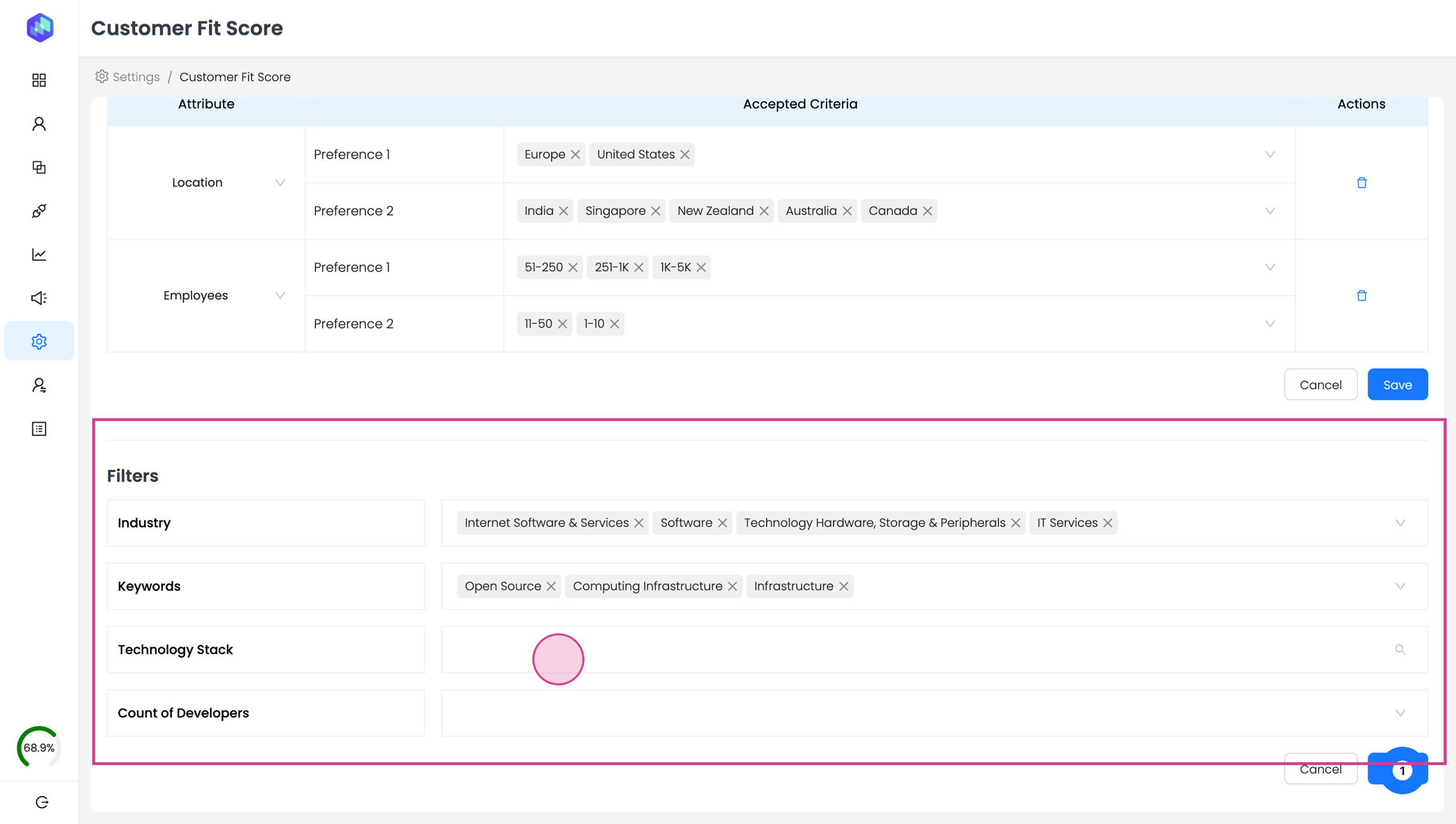Open Count of Developers dropdown
This screenshot has height=824, width=1456.
tap(1400, 713)
